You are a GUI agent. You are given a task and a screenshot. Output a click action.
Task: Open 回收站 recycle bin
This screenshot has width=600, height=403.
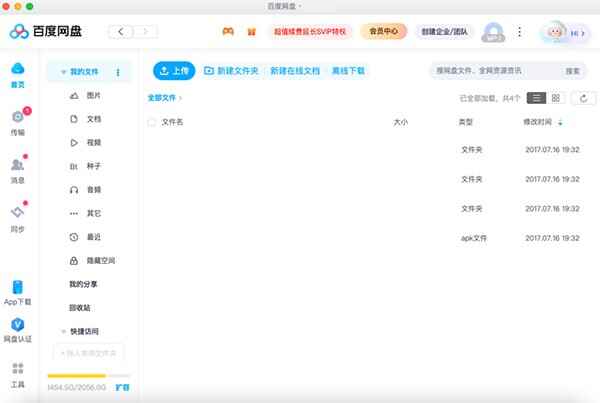point(80,308)
